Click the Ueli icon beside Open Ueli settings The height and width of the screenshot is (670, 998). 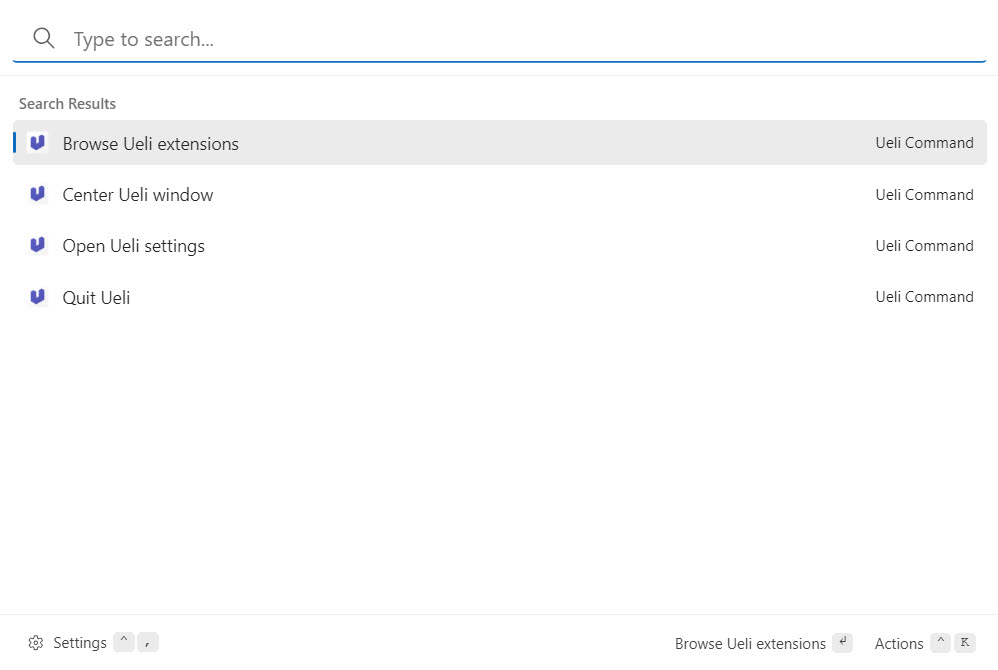pyautogui.click(x=38, y=245)
